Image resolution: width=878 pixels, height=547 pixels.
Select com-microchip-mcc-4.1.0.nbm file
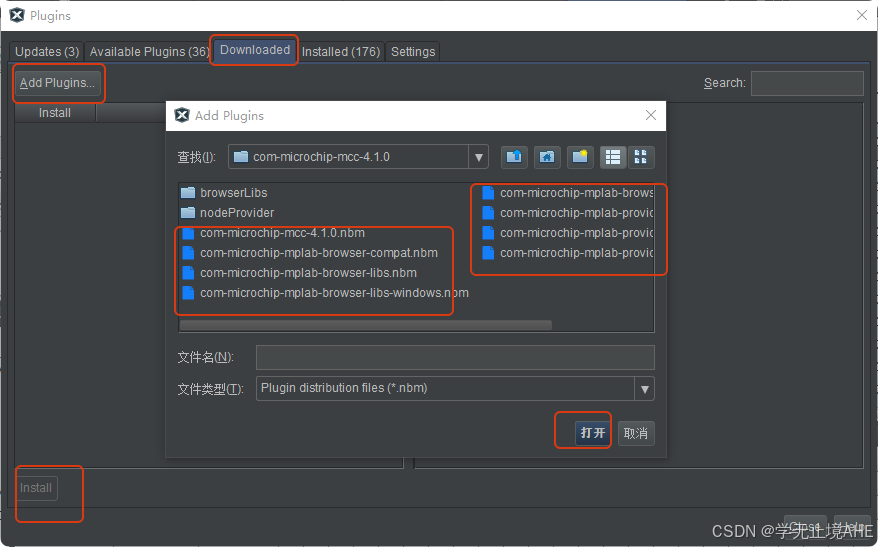273,233
